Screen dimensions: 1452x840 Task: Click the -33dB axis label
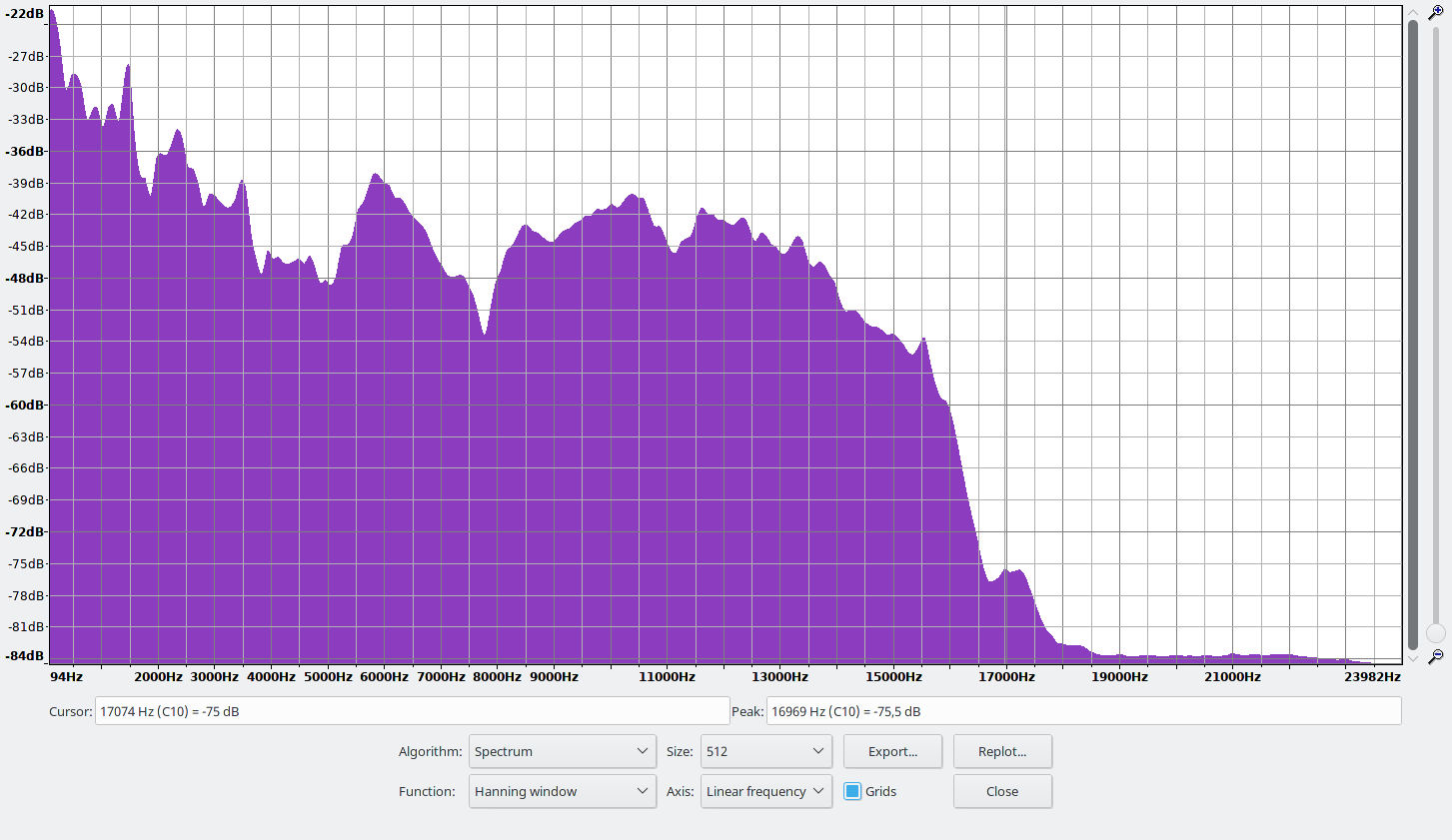point(26,119)
